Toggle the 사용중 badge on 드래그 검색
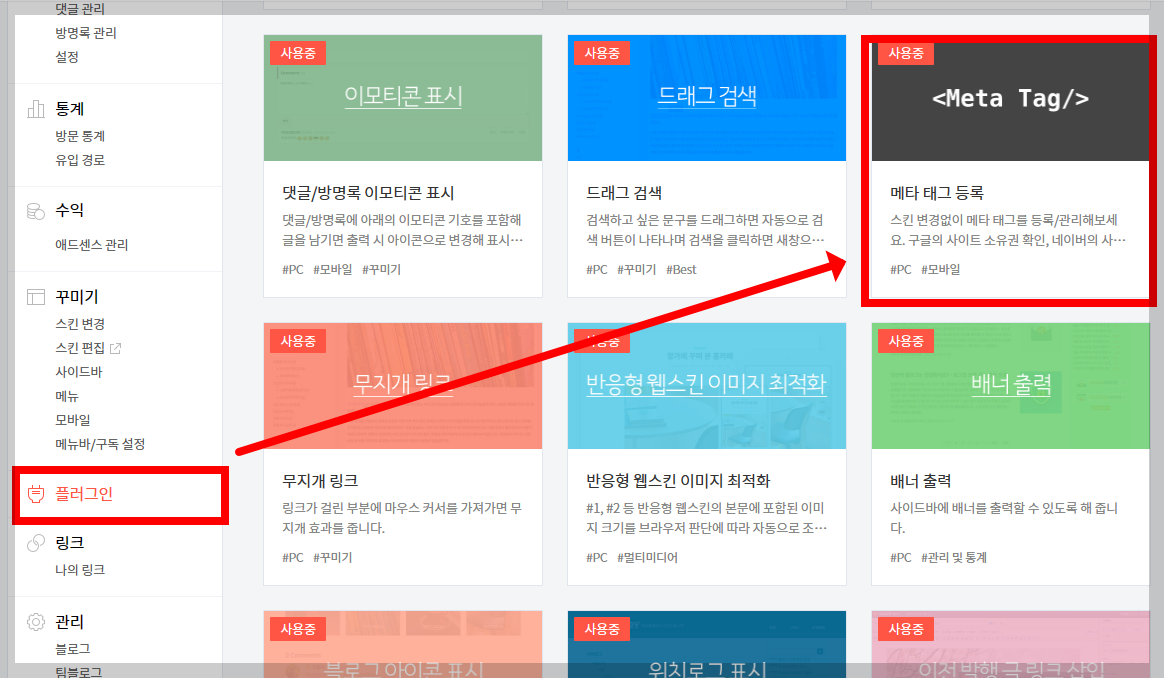This screenshot has height=678, width=1164. [x=601, y=53]
